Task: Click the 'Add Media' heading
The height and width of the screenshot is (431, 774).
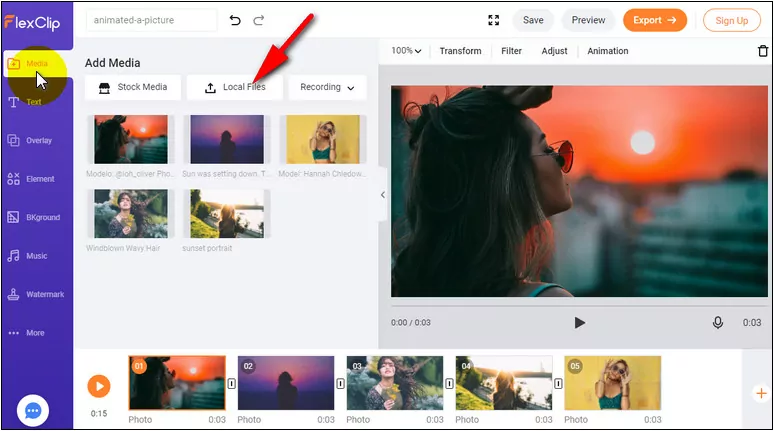Action: (113, 63)
